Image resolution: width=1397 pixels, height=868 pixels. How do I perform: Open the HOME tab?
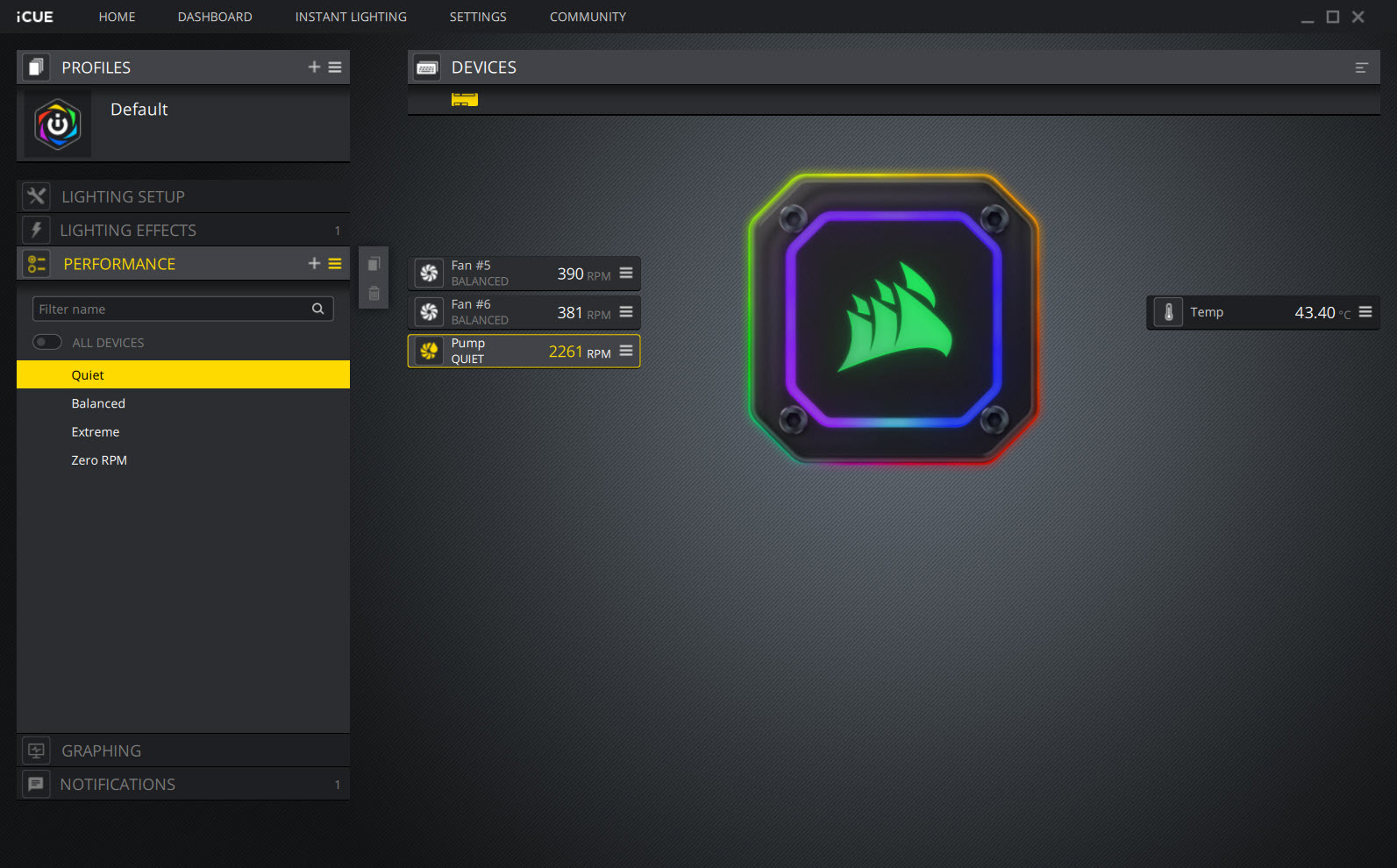point(117,17)
